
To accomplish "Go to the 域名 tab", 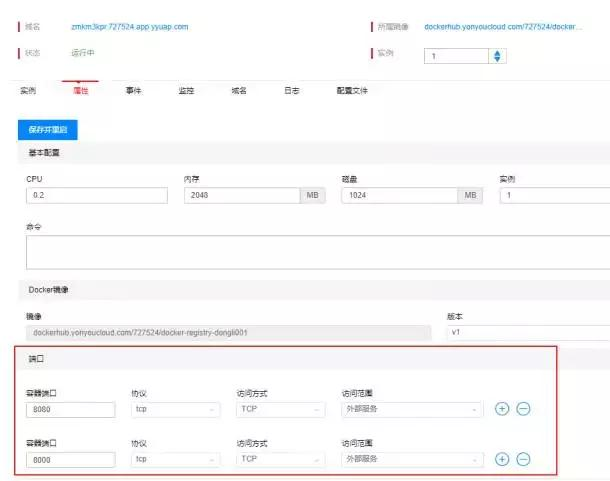I will [x=239, y=91].
